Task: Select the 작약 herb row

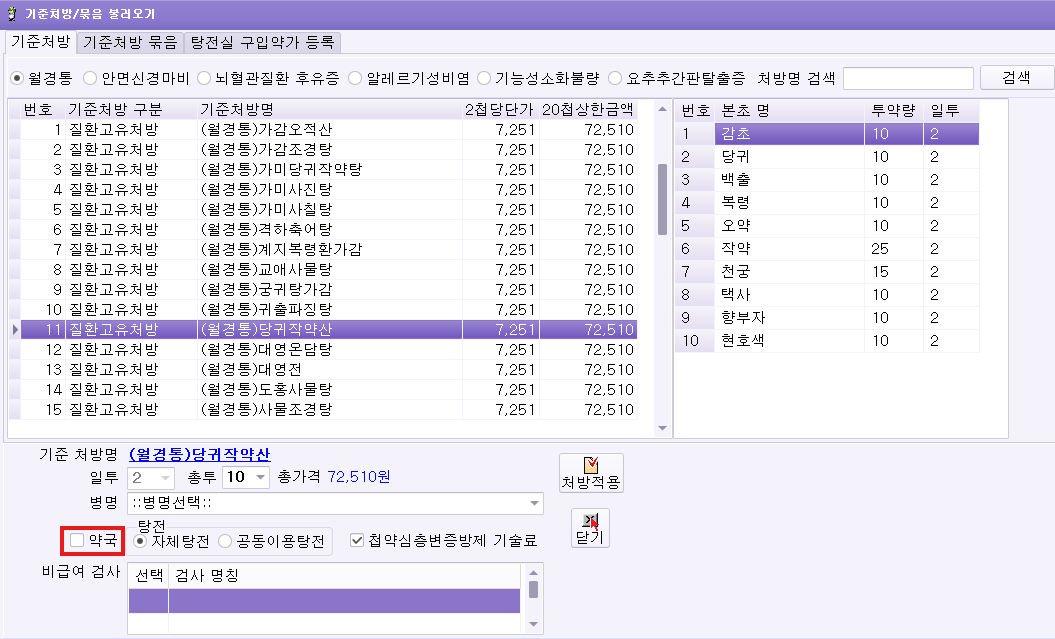Action: (827, 249)
